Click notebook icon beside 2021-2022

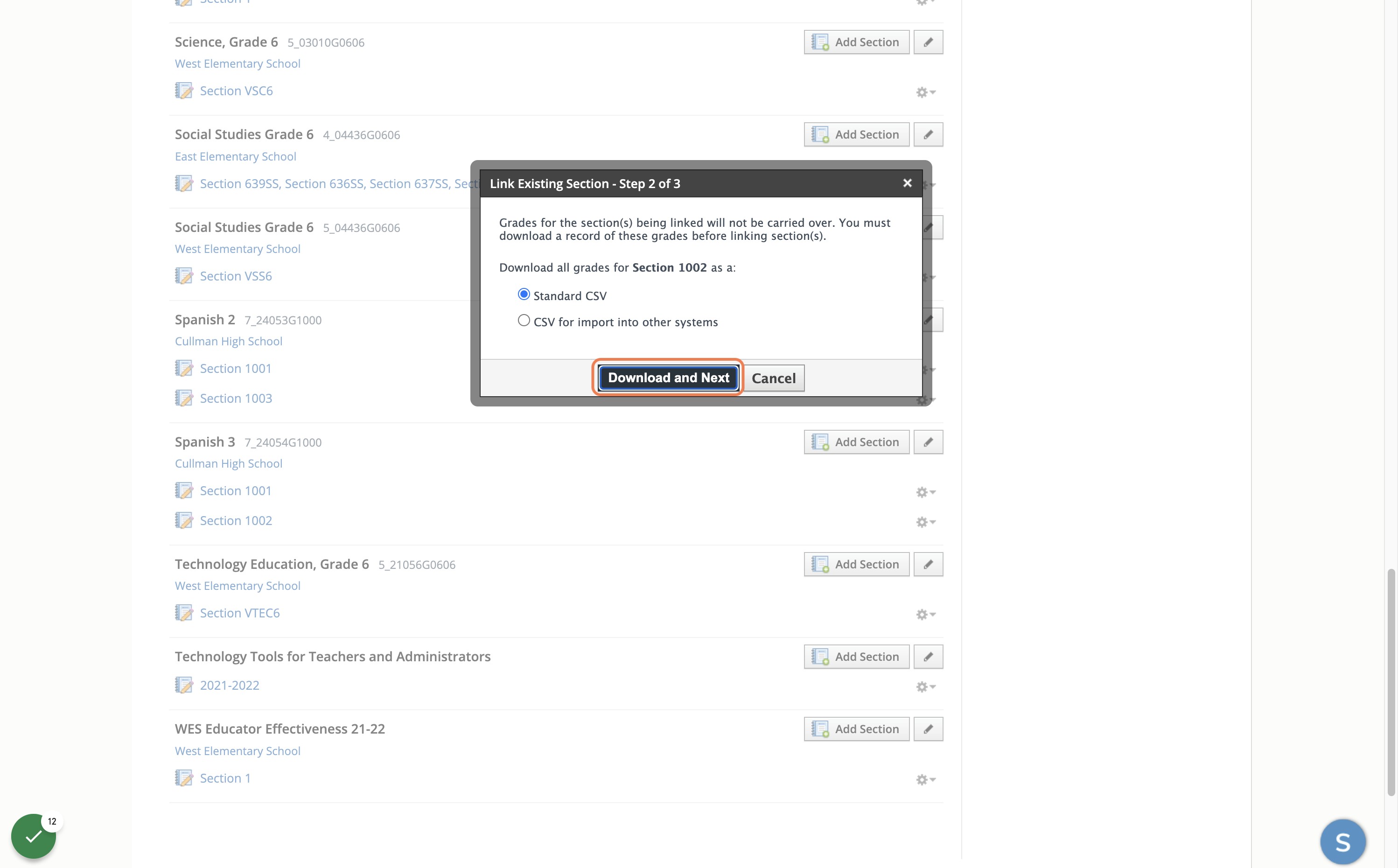click(x=184, y=686)
